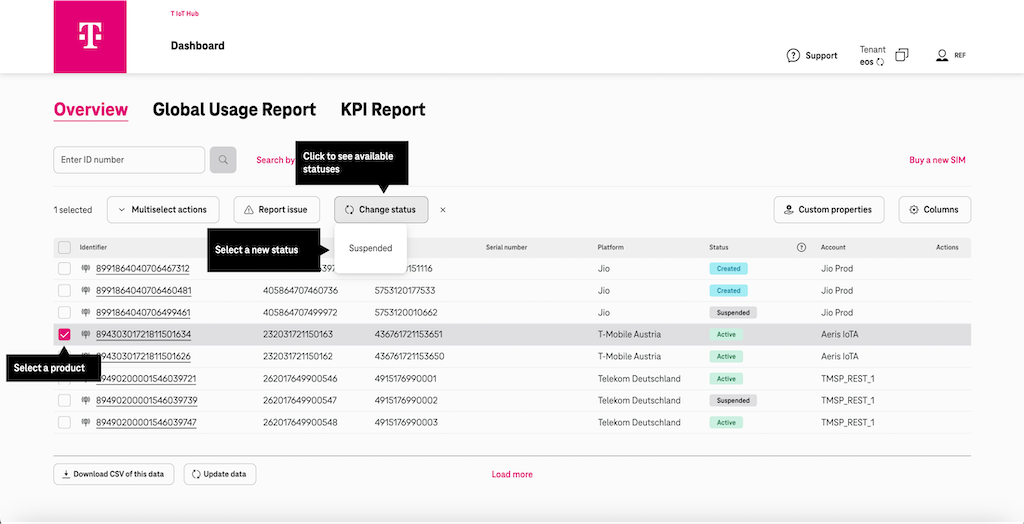Click the tenant switch windows icon

[x=902, y=55]
